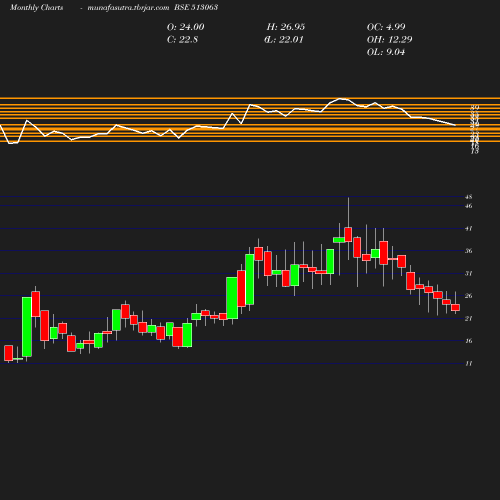Click the "OL: 9.04" reading
The width and height of the screenshot is (500, 500).
pyautogui.click(x=386, y=52)
